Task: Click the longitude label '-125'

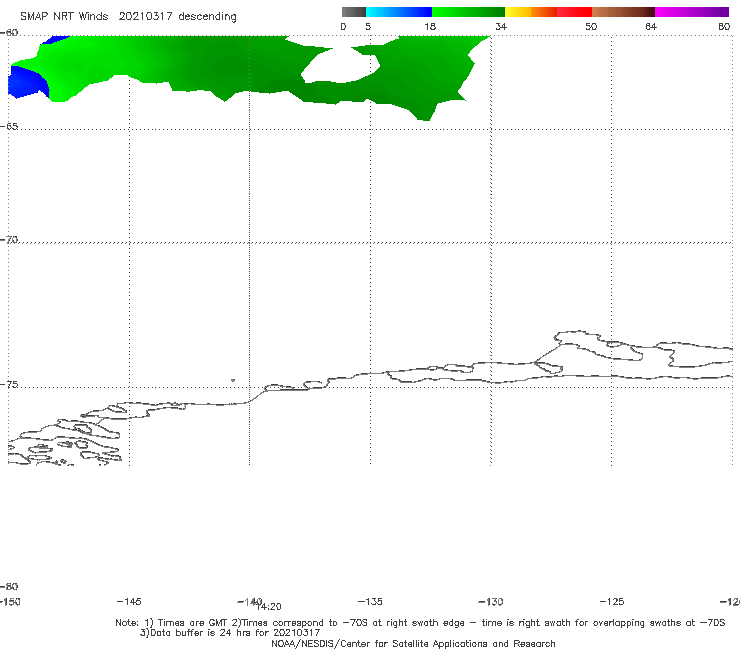Action: pos(612,601)
